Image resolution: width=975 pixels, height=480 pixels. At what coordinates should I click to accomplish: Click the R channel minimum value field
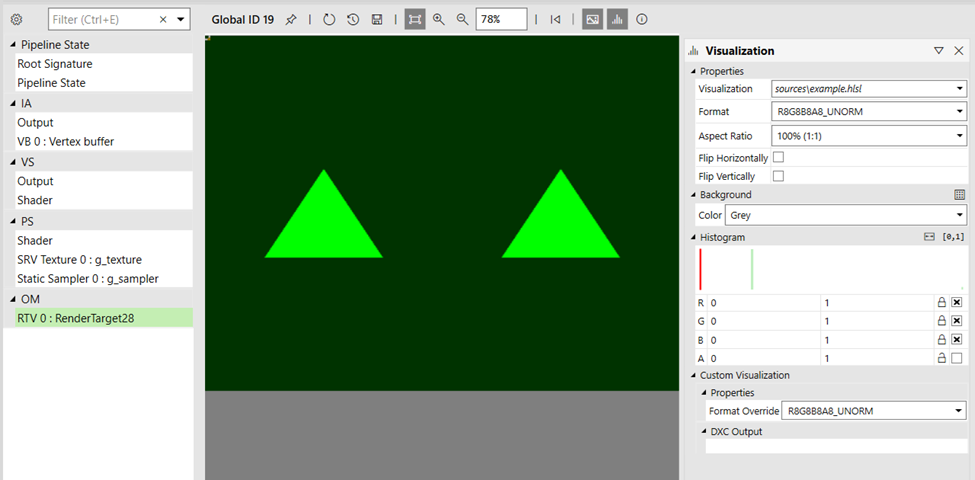pyautogui.click(x=764, y=303)
